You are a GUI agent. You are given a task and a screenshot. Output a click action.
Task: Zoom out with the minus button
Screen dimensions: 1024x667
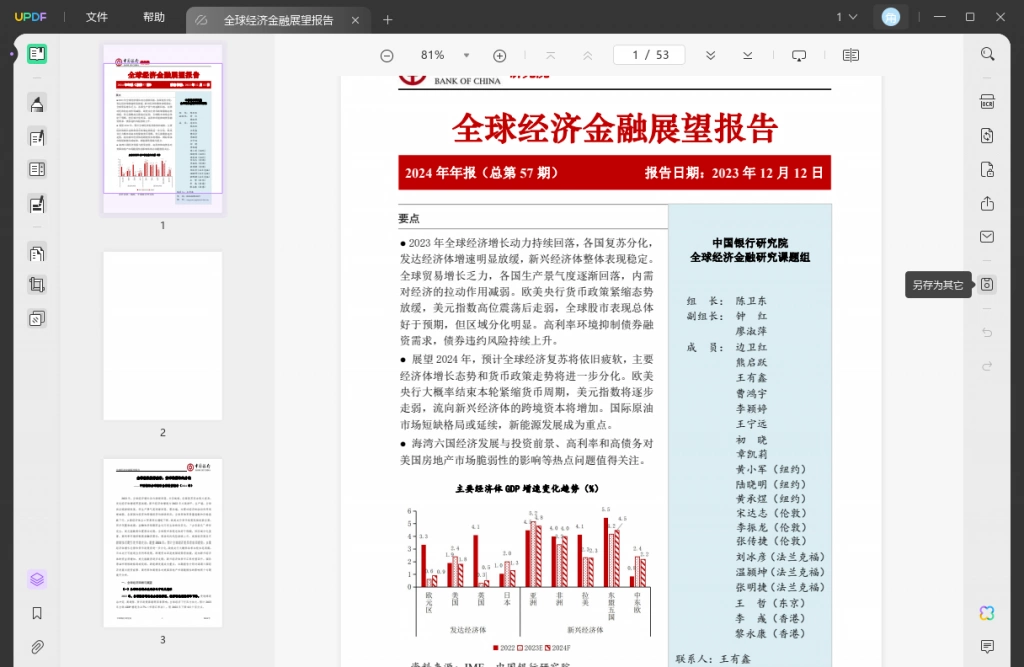coord(387,56)
